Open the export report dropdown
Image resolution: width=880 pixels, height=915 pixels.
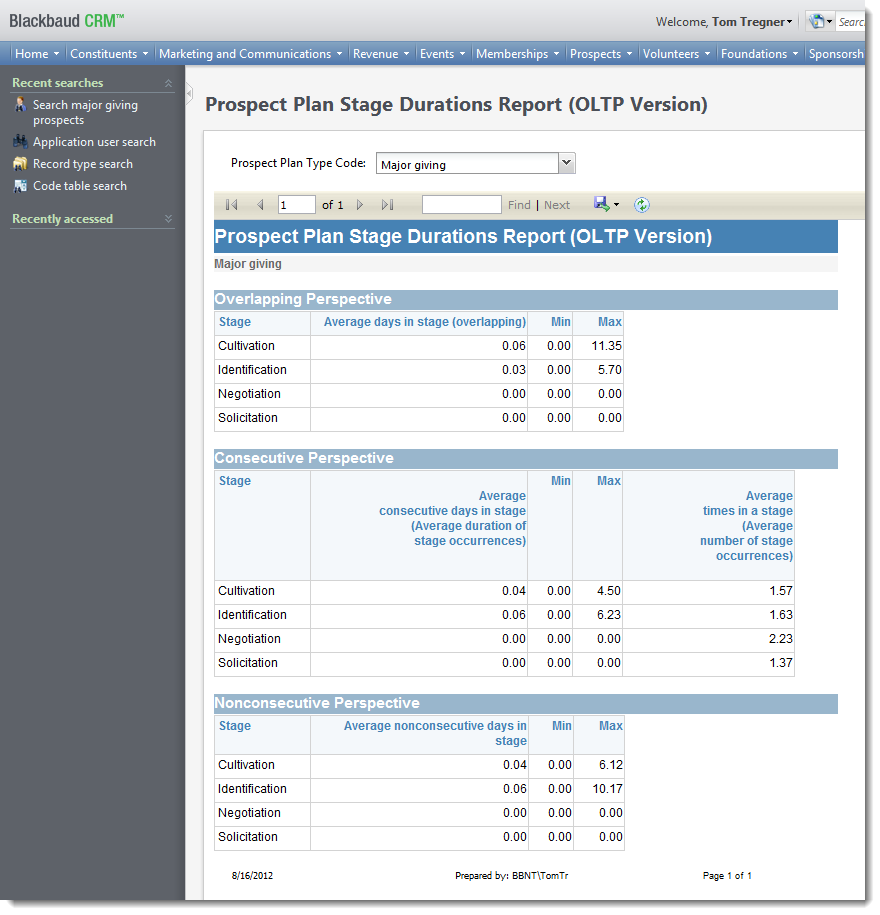click(x=607, y=204)
